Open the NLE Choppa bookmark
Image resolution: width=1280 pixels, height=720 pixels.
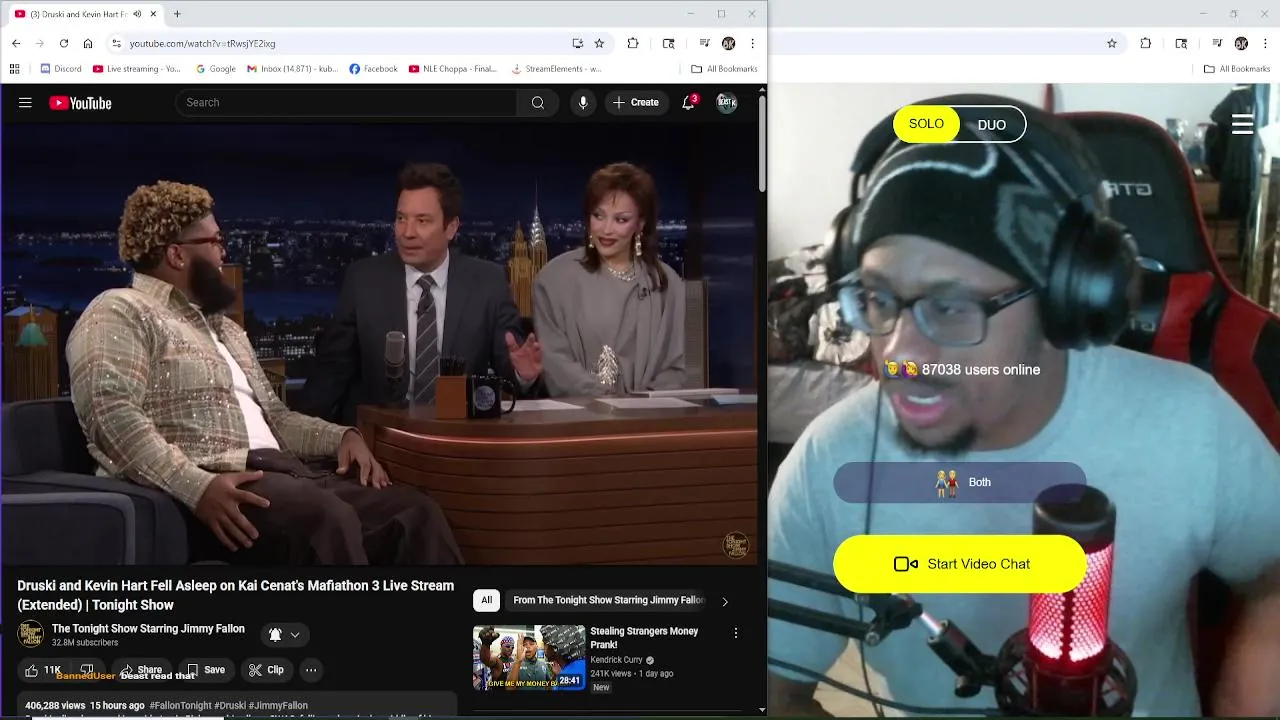453,69
